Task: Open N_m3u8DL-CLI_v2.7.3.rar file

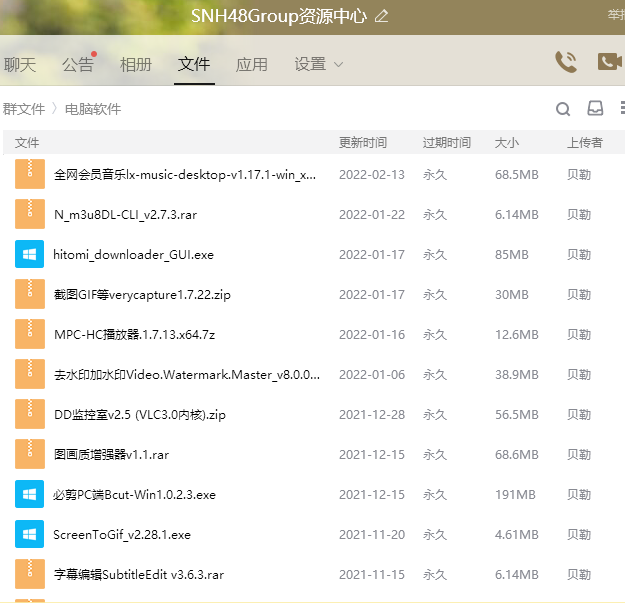Action: [126, 215]
